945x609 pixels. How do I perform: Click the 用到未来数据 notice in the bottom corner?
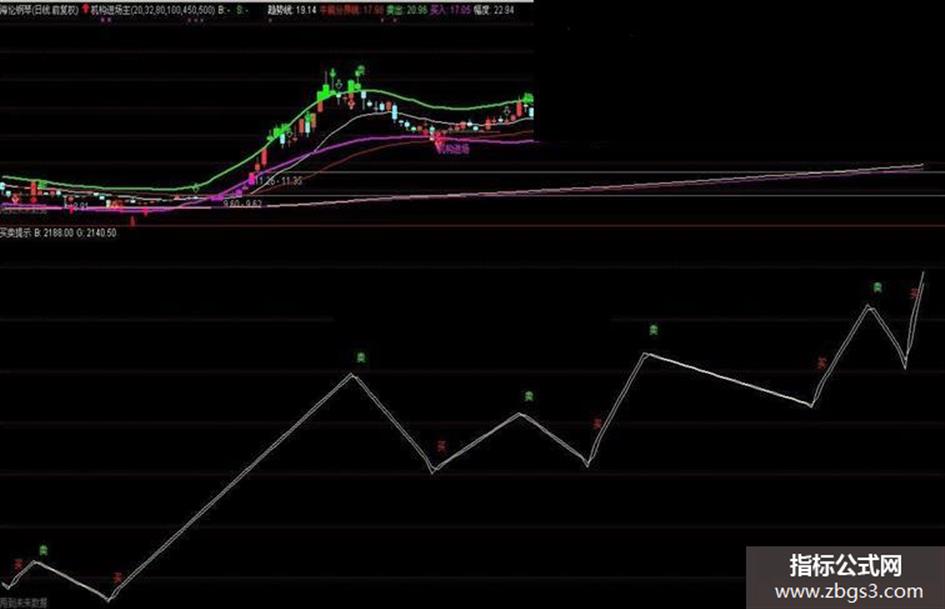[24, 602]
